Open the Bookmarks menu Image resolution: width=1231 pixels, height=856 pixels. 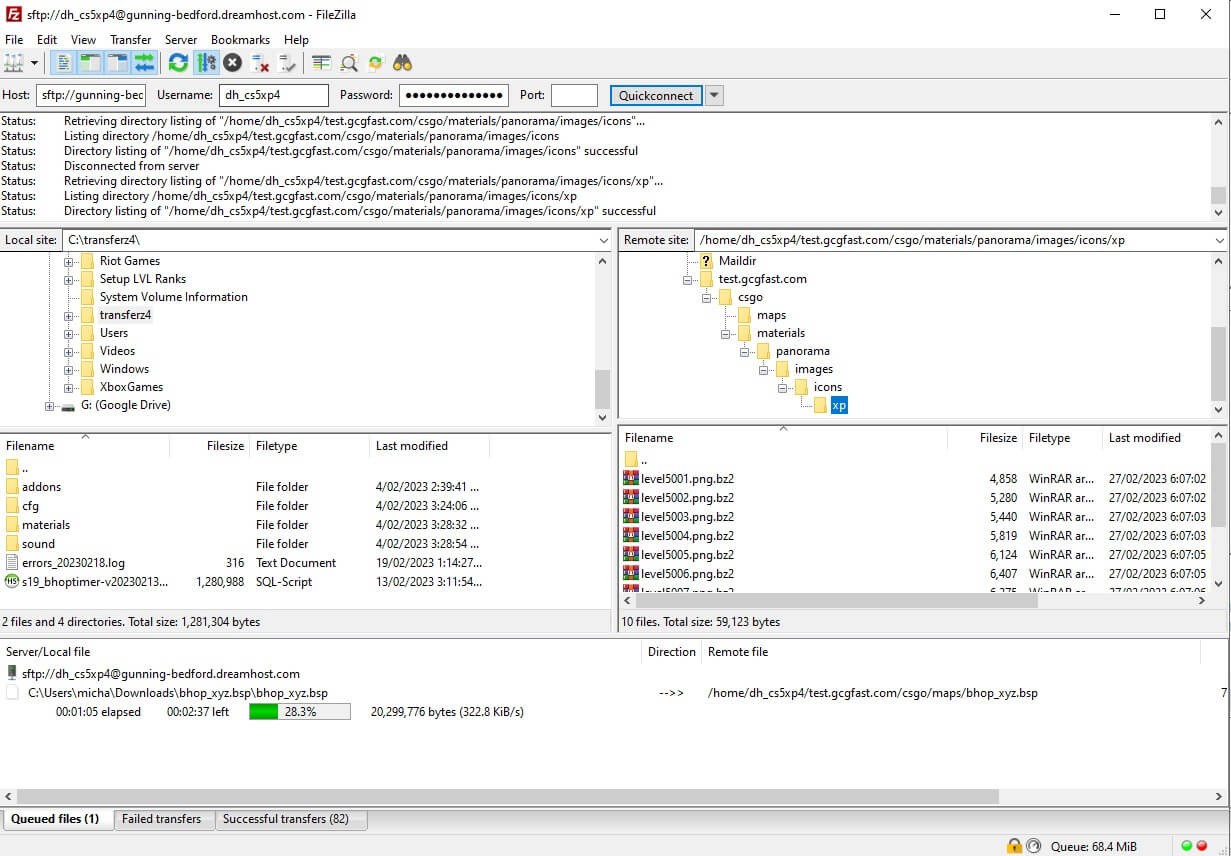pyautogui.click(x=240, y=40)
